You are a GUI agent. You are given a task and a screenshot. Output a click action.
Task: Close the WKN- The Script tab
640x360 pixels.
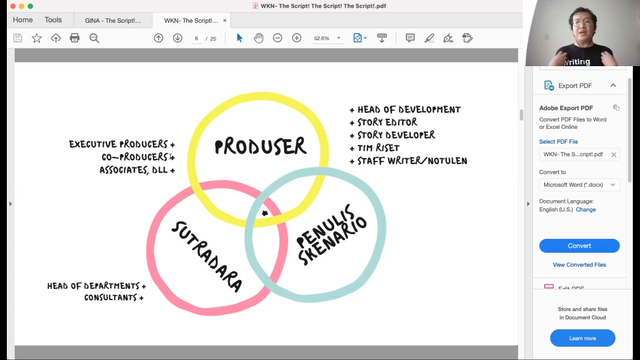pos(224,20)
